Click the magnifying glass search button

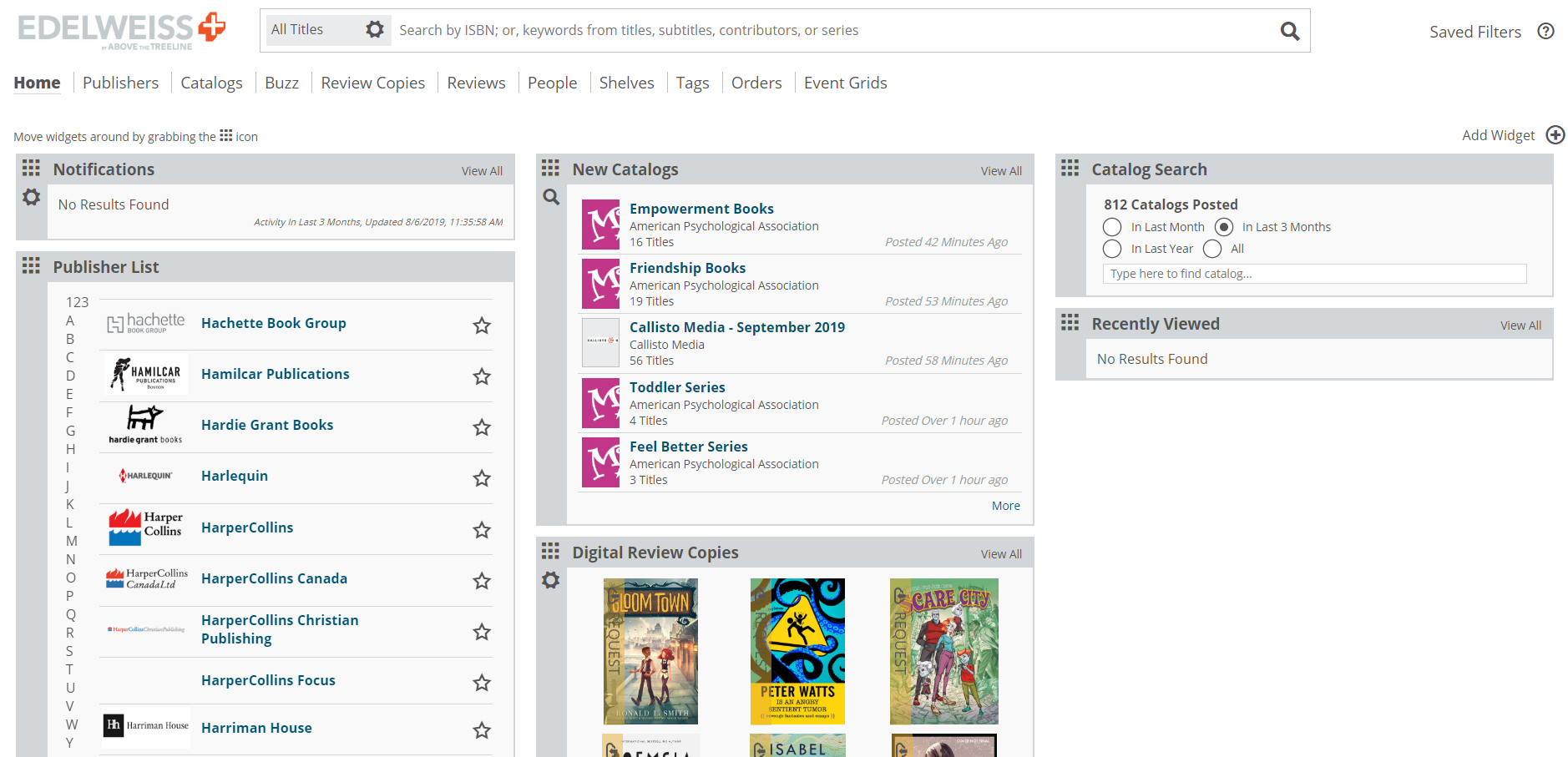(1290, 31)
